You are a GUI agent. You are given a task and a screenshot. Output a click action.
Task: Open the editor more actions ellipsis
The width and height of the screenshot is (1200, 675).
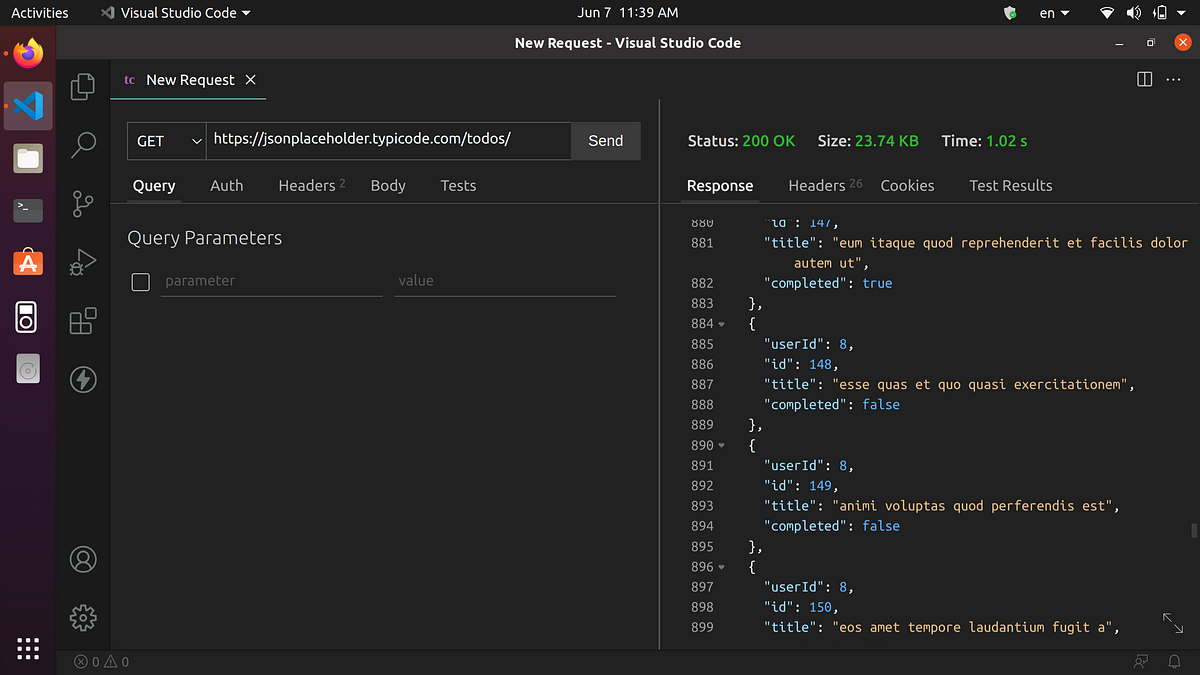[x=1173, y=80]
